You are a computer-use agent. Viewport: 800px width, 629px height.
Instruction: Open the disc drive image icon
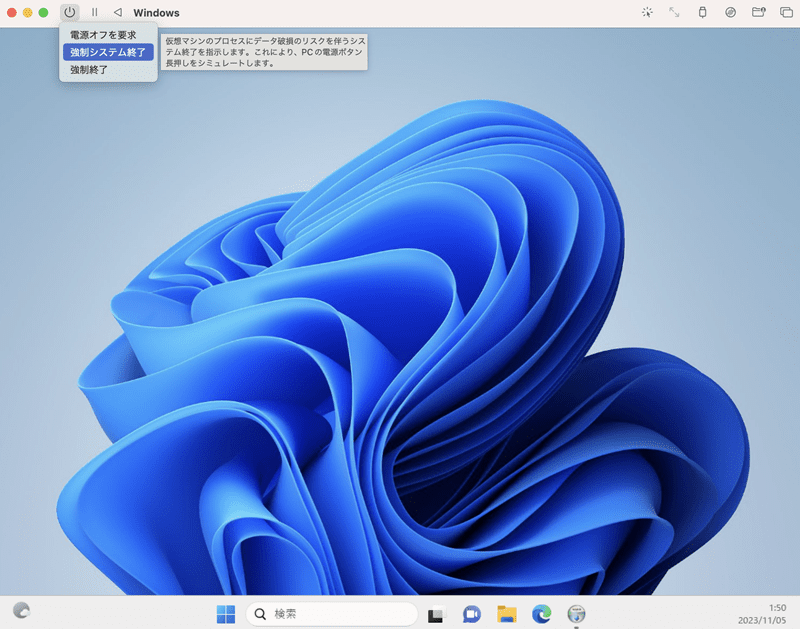coord(731,12)
